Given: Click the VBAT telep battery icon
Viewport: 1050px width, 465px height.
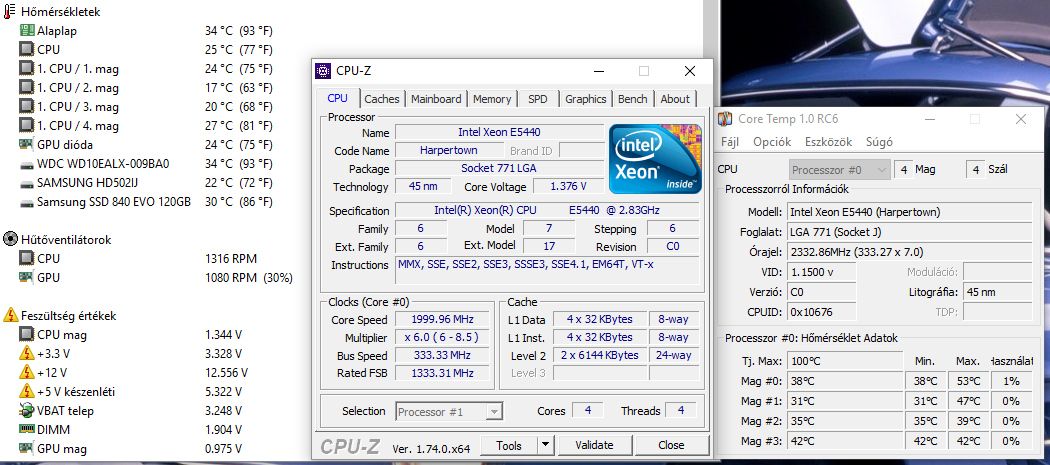Looking at the screenshot, I should [27, 411].
